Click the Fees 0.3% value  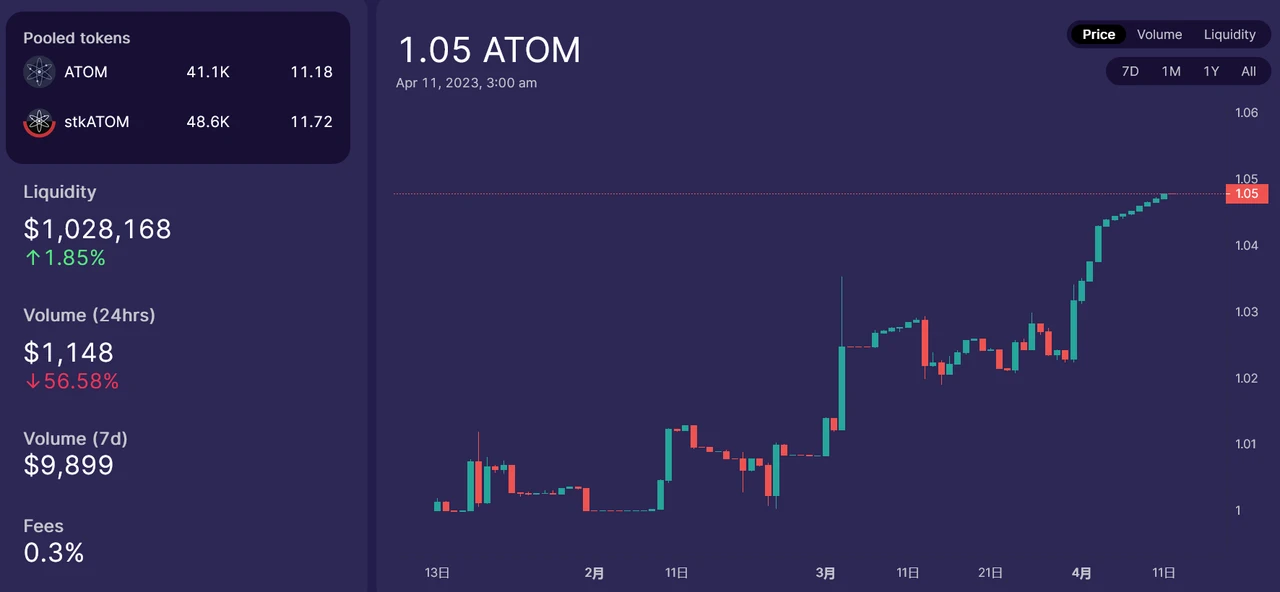[x=54, y=552]
